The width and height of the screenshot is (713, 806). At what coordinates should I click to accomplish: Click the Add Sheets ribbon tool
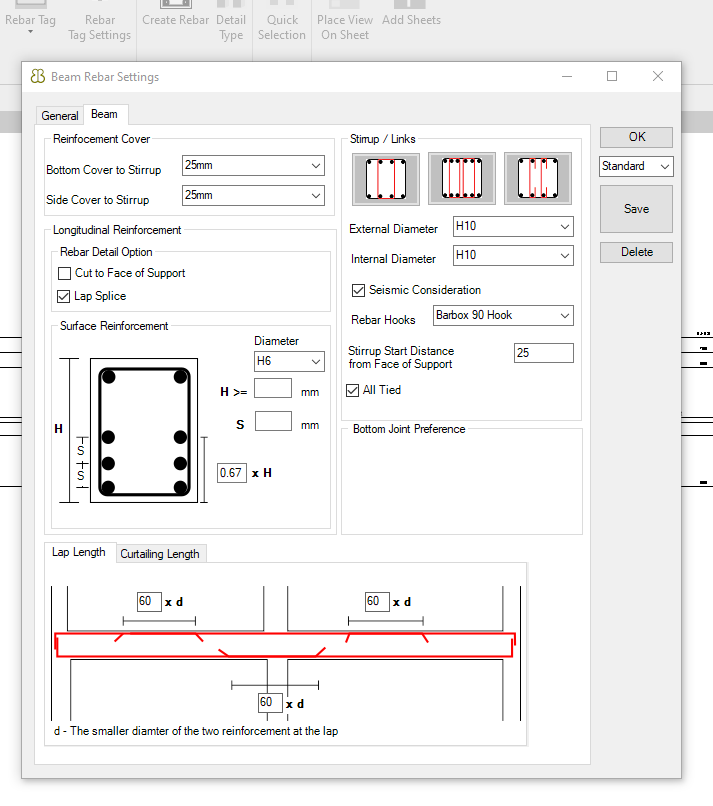pos(411,20)
